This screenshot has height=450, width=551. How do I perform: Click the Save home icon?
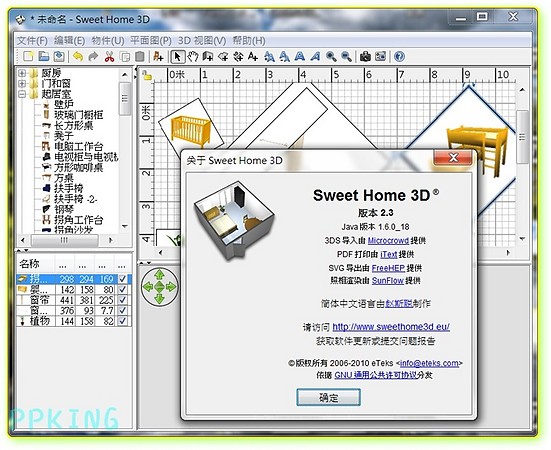pos(59,56)
